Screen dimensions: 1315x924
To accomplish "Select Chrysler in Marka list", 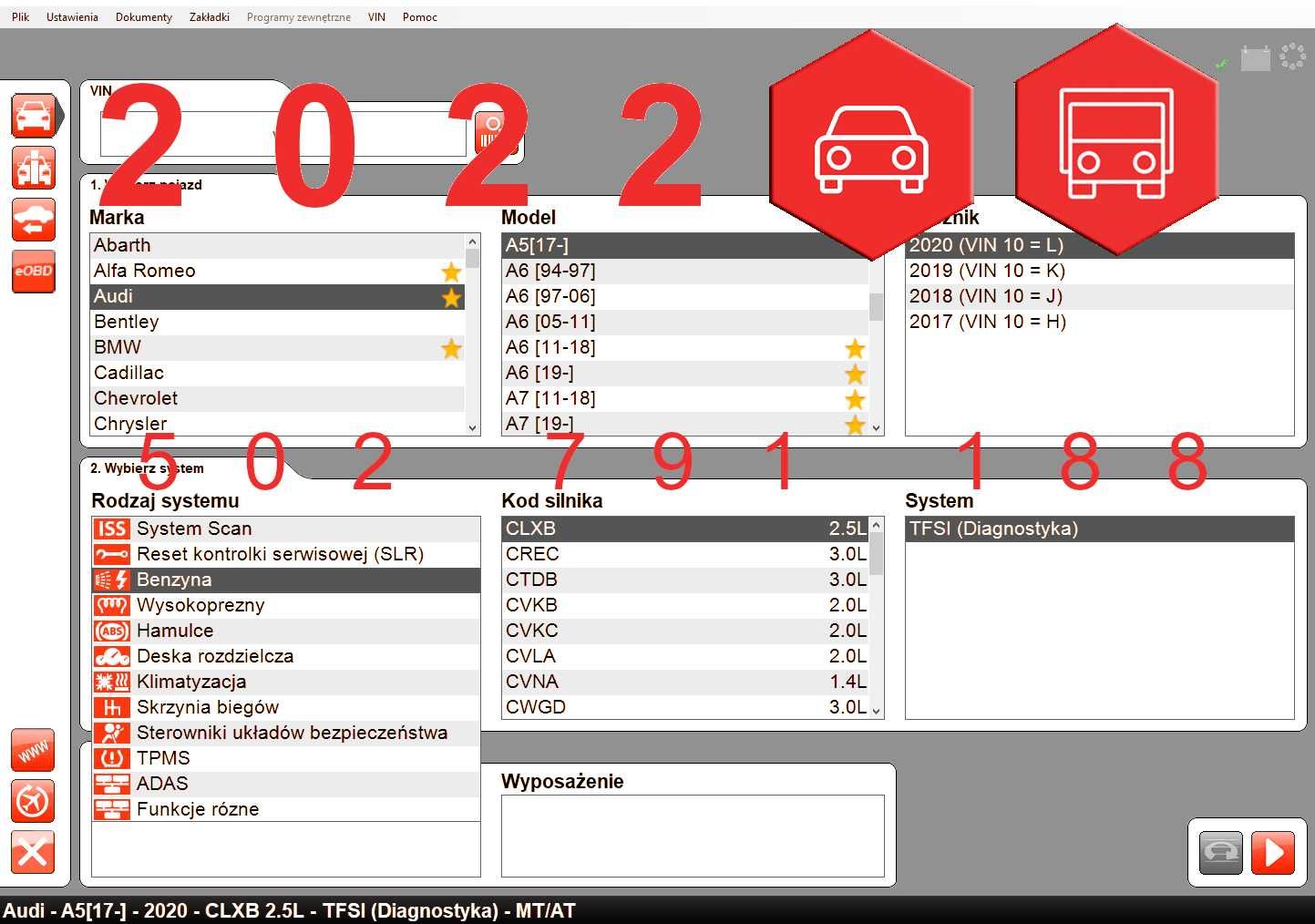I will tap(278, 424).
